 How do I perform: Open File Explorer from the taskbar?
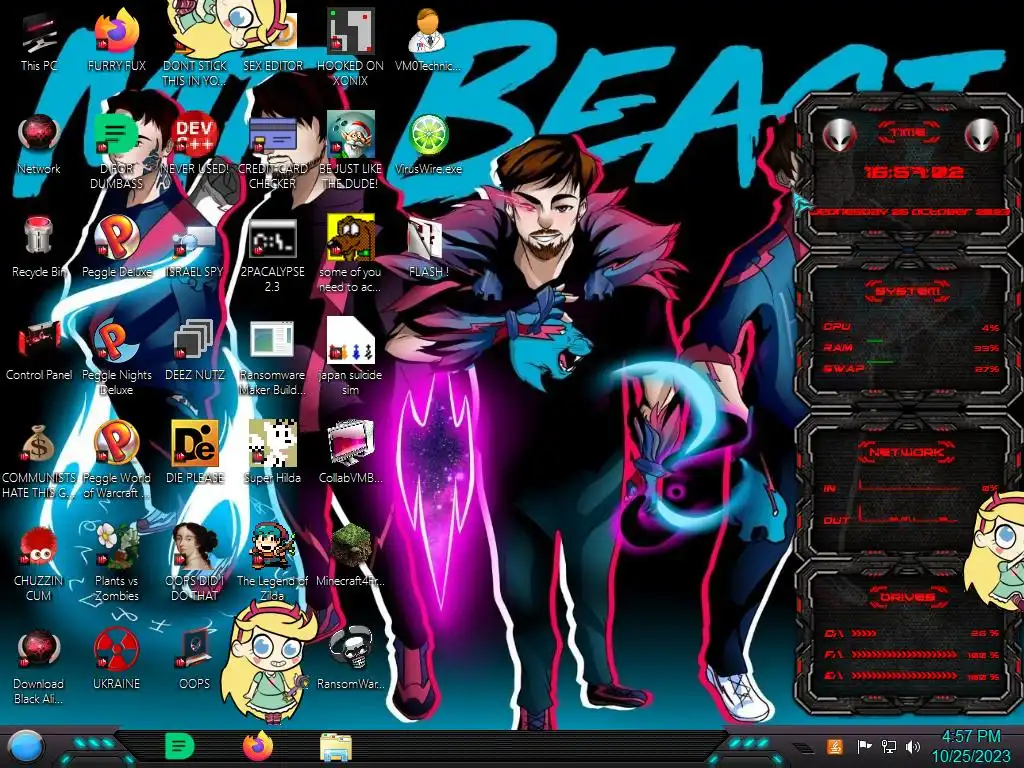click(336, 748)
